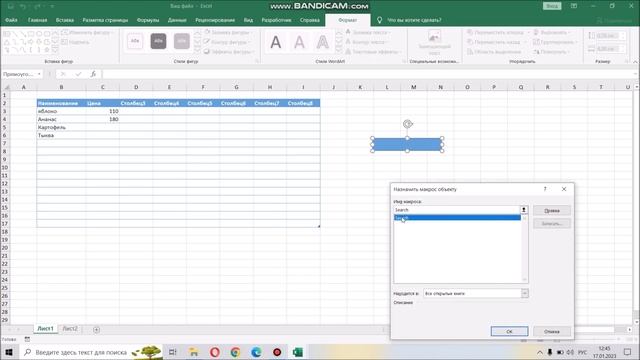The width and height of the screenshot is (640, 360).
Task: Switch to the Лист2 sheet tab
Action: 70,329
